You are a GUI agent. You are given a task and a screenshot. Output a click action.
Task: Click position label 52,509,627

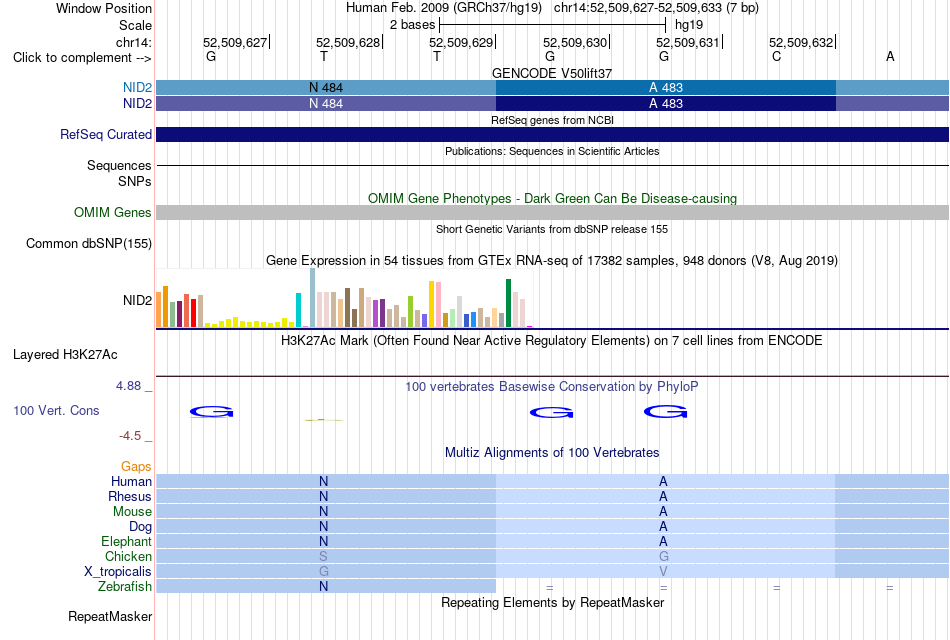[235, 42]
